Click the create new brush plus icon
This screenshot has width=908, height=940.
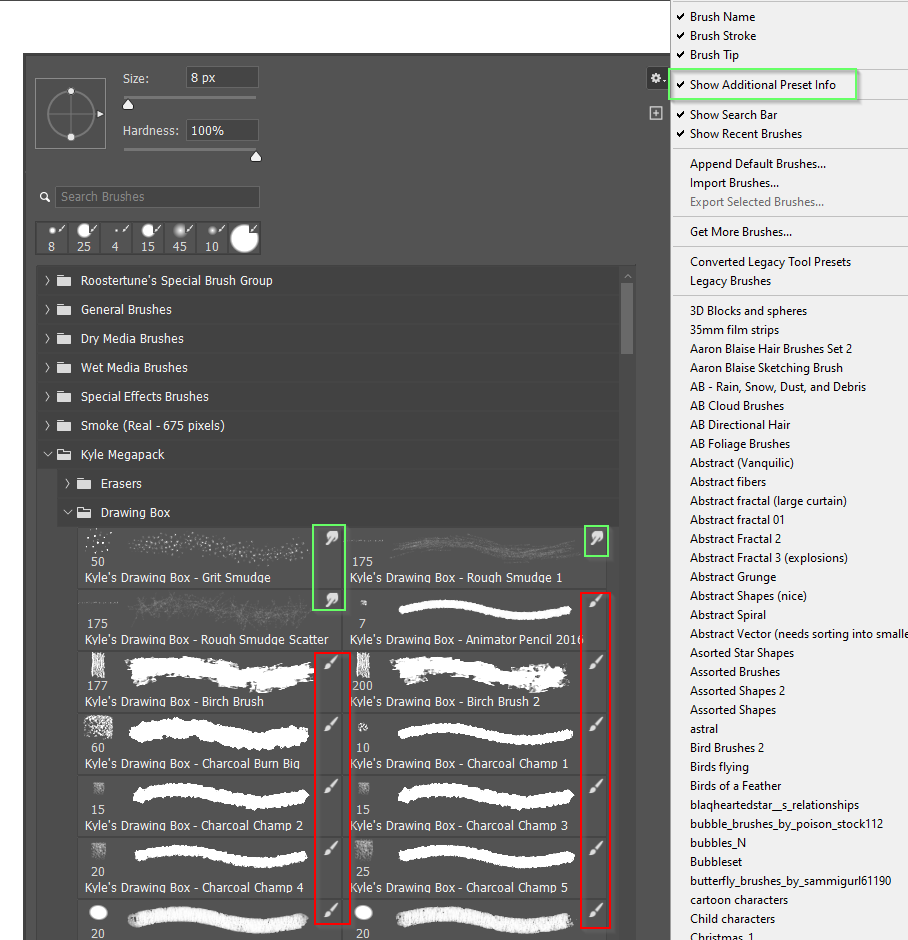[656, 113]
